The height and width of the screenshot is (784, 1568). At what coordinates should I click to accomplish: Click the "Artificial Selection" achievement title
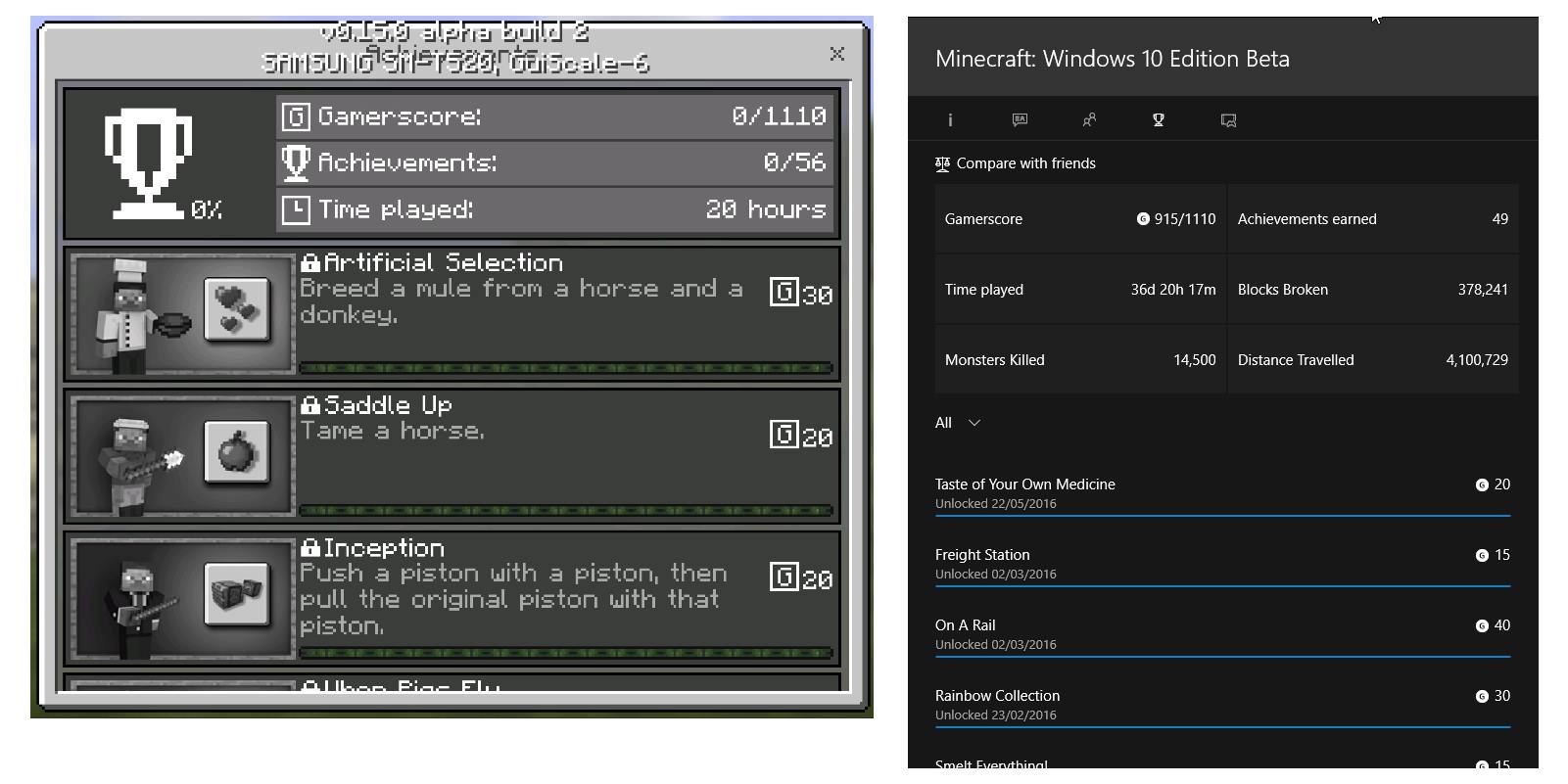[x=444, y=262]
